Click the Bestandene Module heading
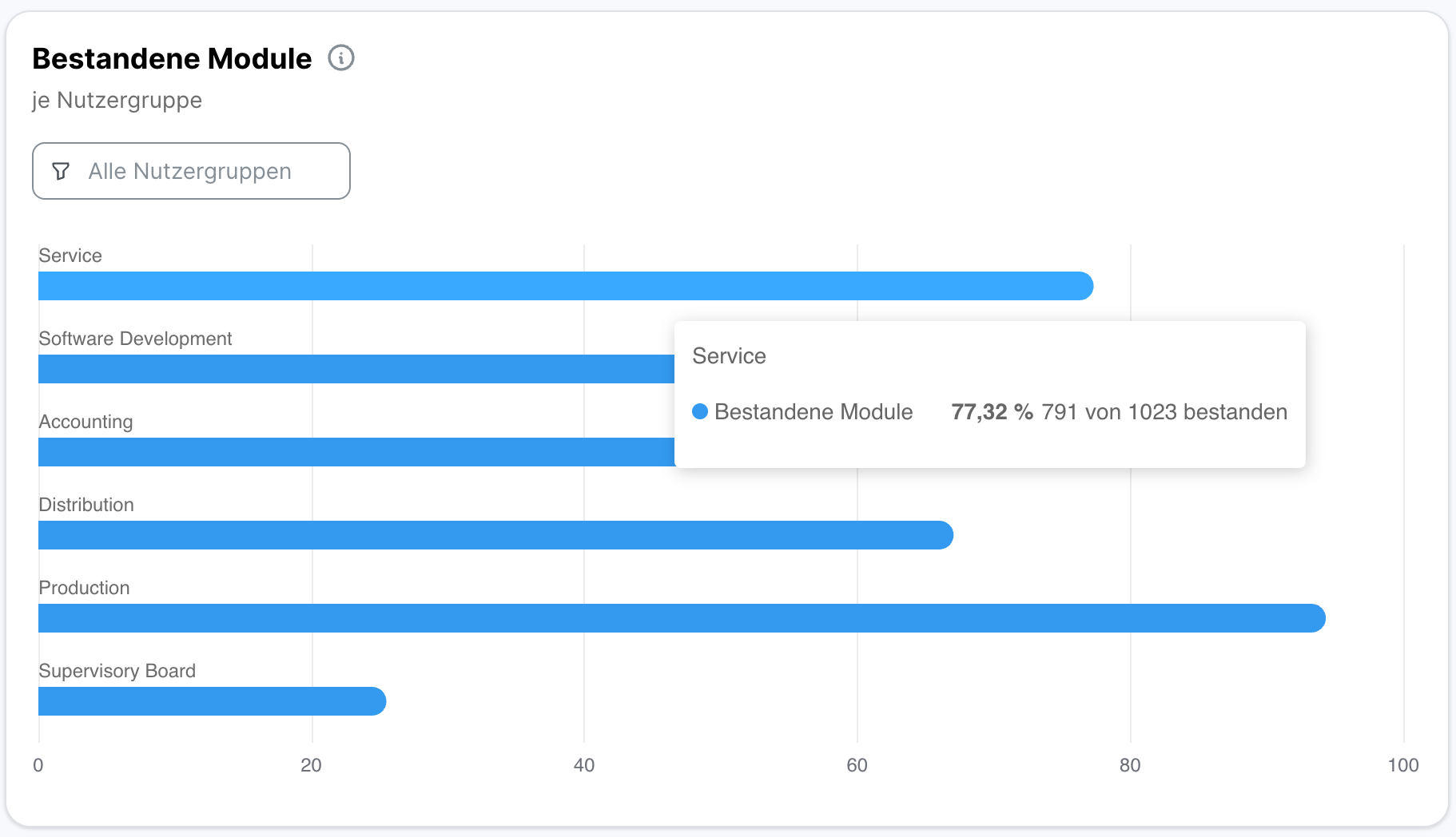This screenshot has height=837, width=1456. (x=172, y=58)
